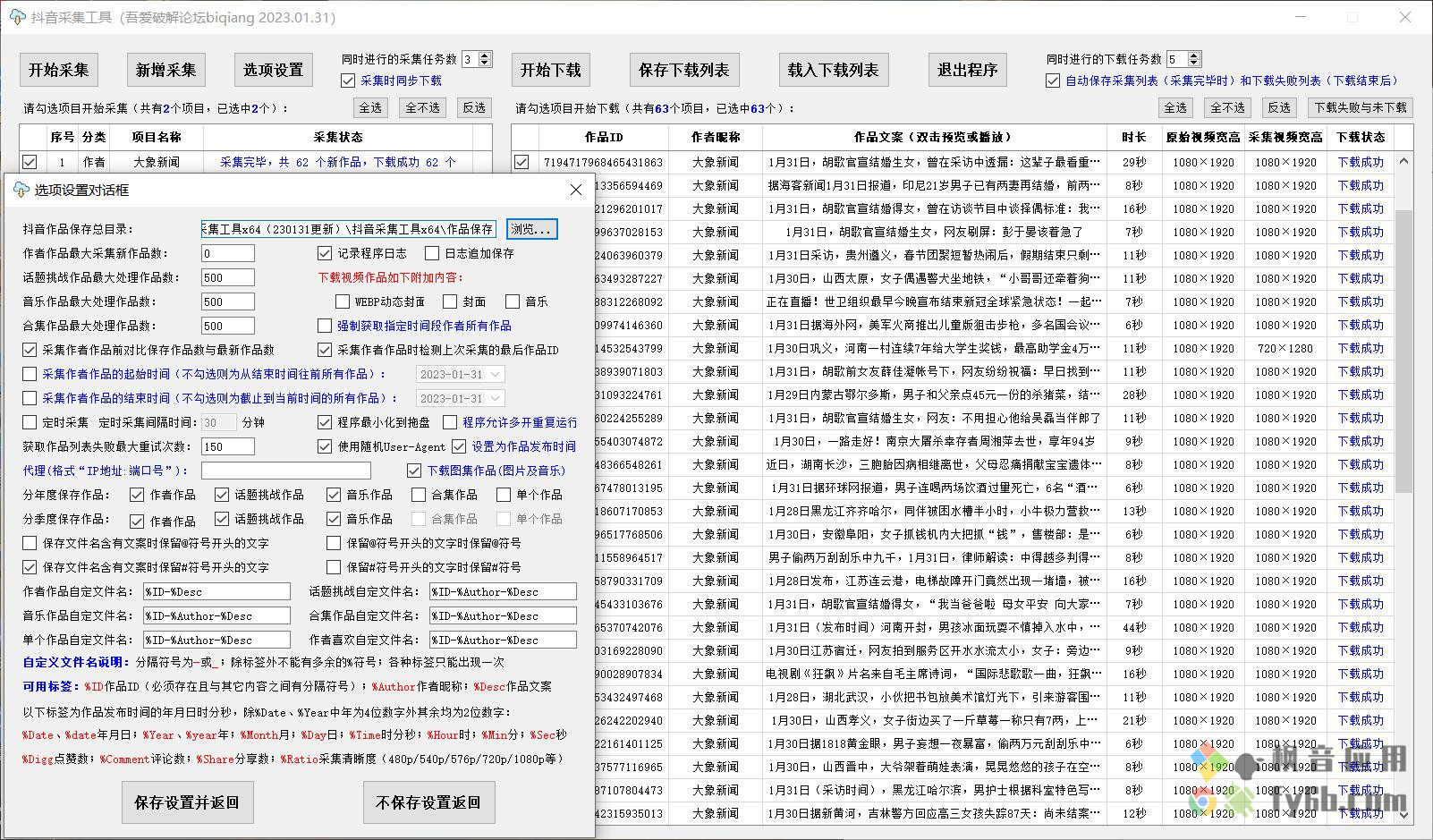Click the 代理 proxy input field

[286, 471]
